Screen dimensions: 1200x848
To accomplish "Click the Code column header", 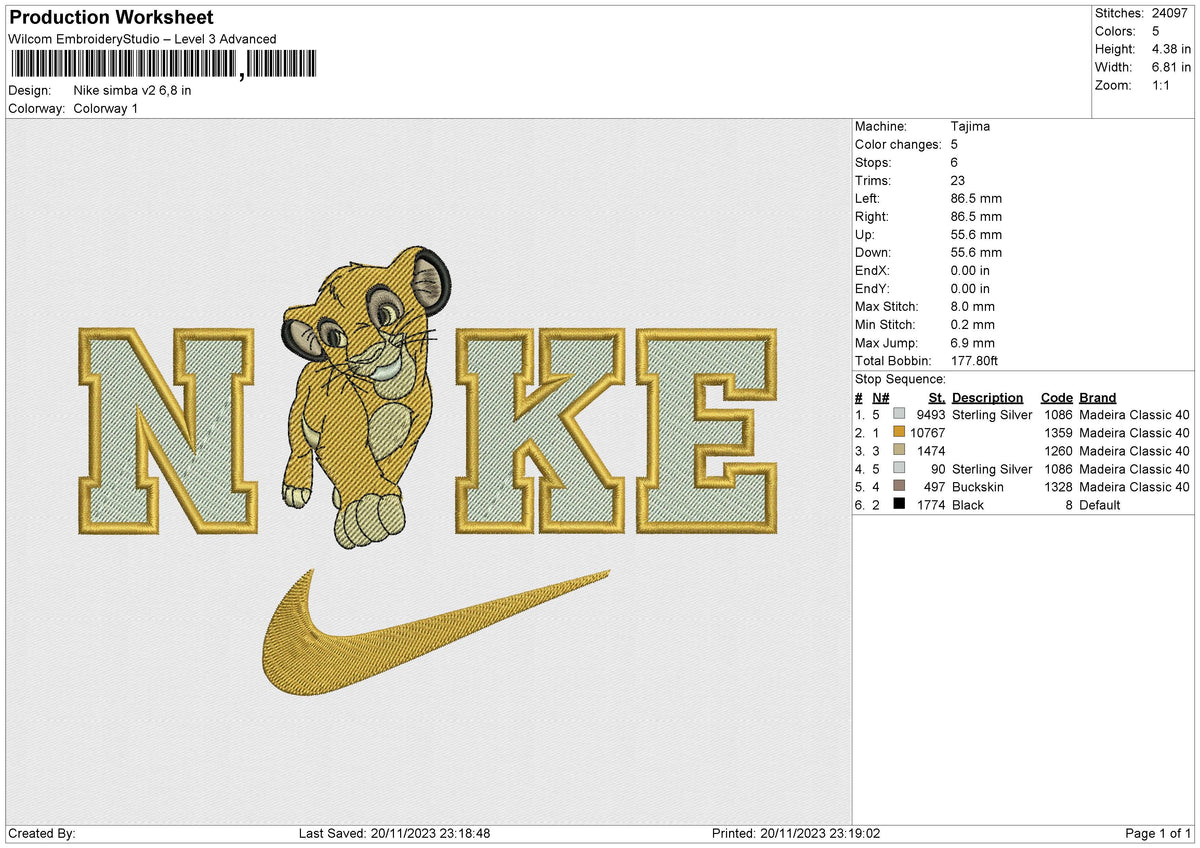I will click(1057, 397).
